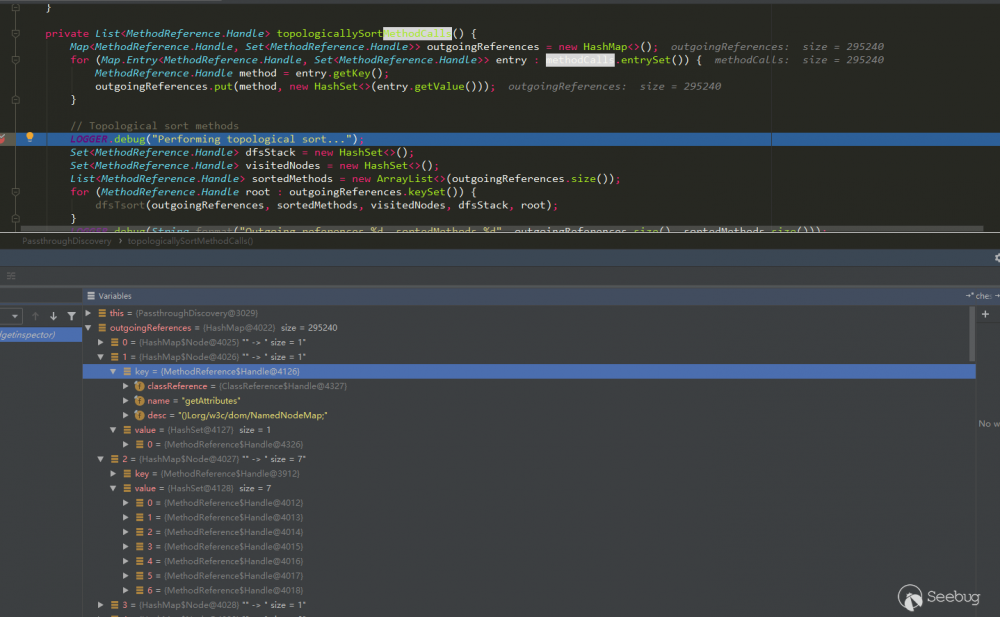Viewport: 1000px width, 617px height.
Task: Open the thread selector dropdown
Action: [x=12, y=316]
